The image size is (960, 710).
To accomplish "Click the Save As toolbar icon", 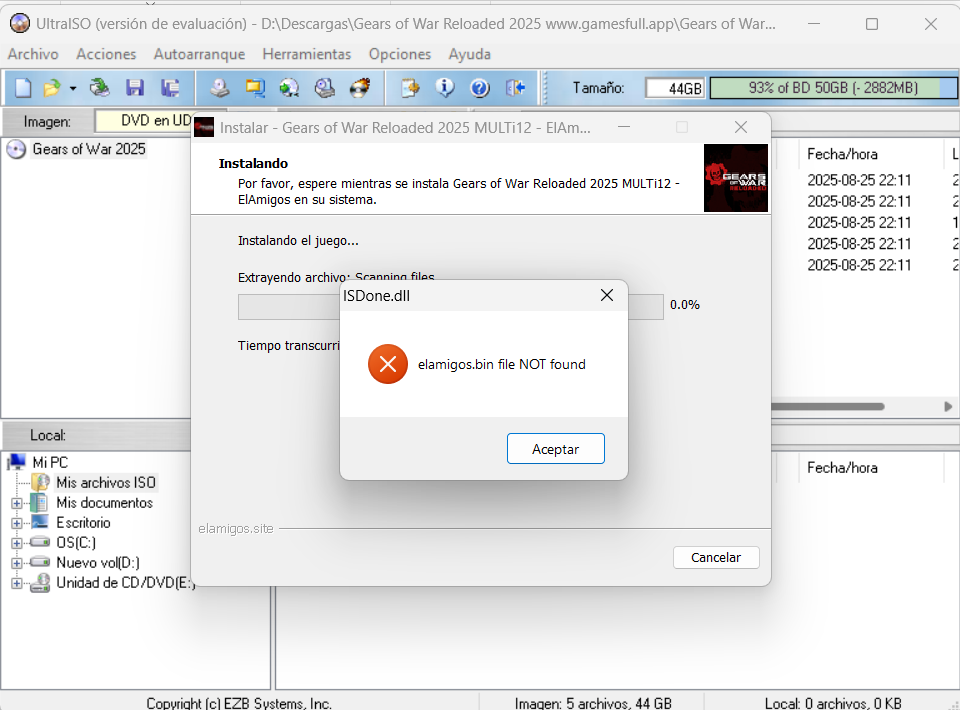I will tap(170, 88).
